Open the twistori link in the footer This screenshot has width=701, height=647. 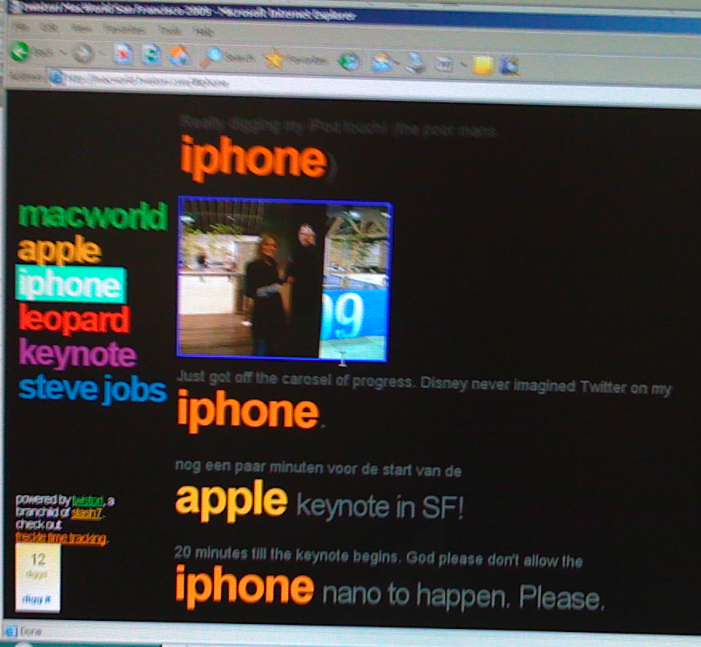point(88,501)
